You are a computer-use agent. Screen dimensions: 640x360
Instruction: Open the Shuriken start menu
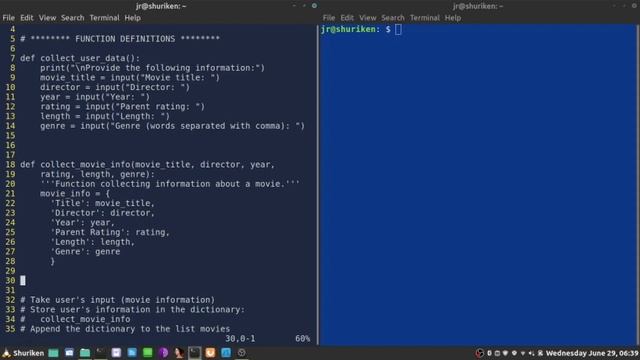coord(23,353)
